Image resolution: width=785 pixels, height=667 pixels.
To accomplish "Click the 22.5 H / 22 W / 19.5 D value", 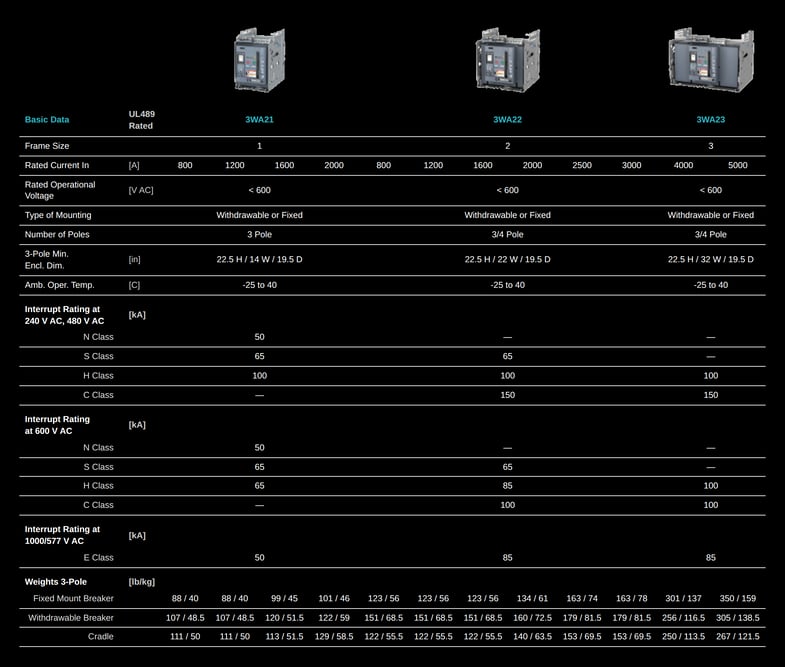I will click(x=508, y=259).
